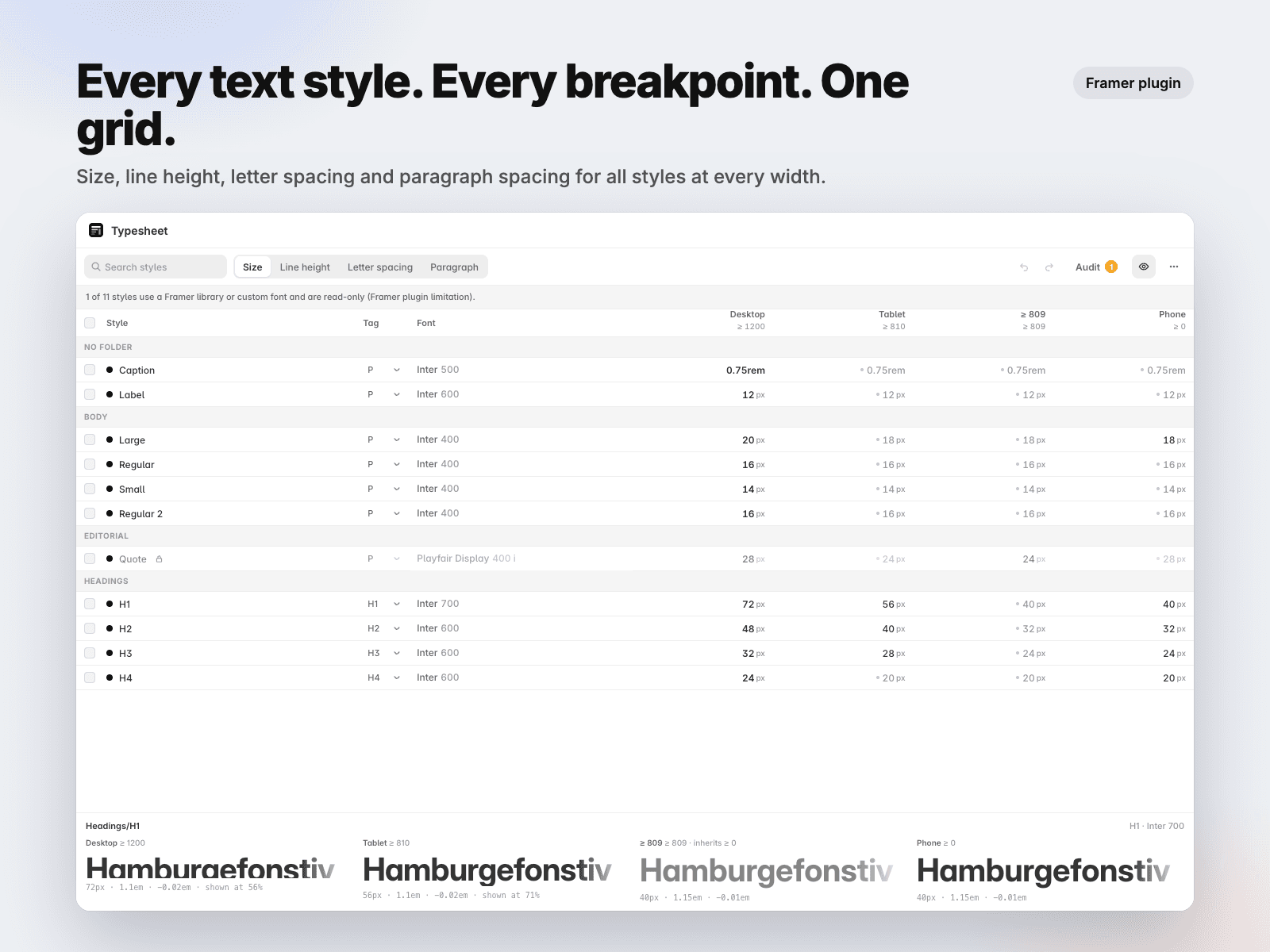Click the search magnifier icon
The width and height of the screenshot is (1270, 952).
pyautogui.click(x=96, y=267)
